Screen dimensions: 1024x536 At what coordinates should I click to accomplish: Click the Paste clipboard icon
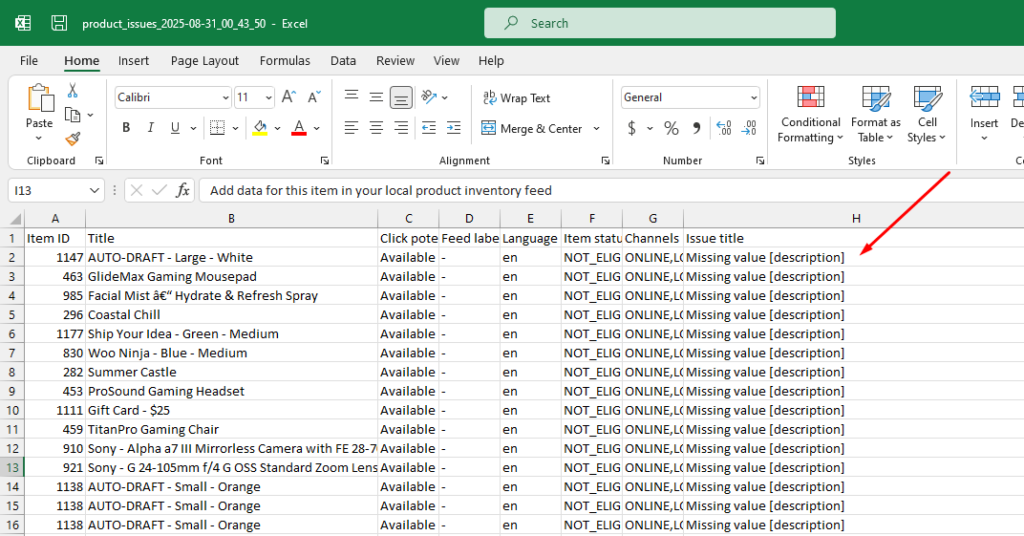tap(40, 99)
